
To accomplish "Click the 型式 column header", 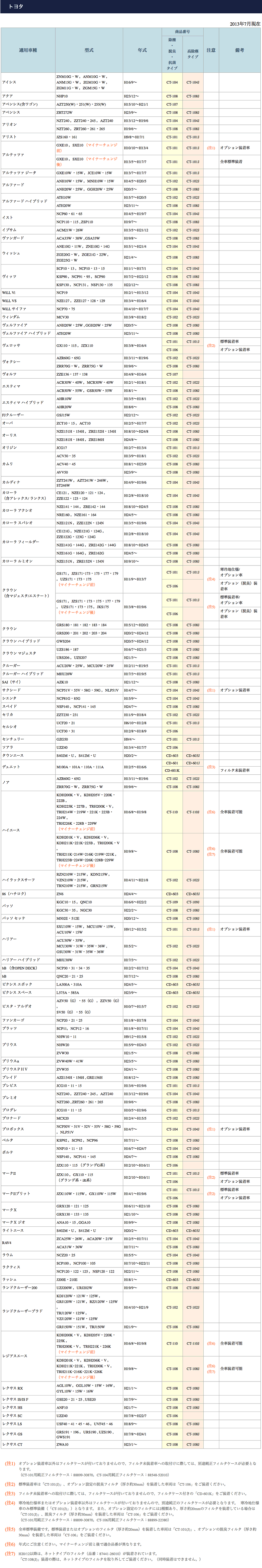I will click(x=89, y=50).
